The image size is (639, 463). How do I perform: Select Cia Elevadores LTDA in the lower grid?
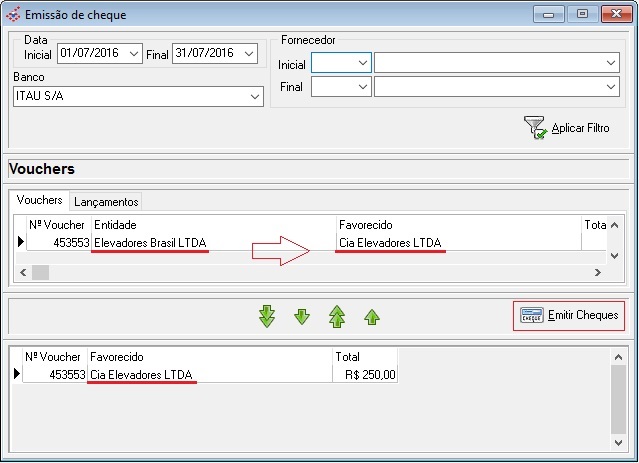pyautogui.click(x=141, y=375)
